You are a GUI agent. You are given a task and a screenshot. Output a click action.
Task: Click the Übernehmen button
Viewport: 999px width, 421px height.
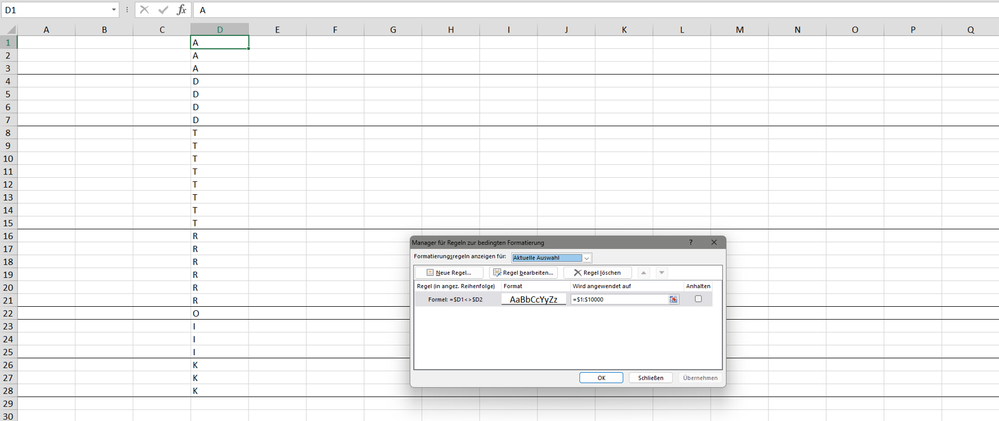701,378
